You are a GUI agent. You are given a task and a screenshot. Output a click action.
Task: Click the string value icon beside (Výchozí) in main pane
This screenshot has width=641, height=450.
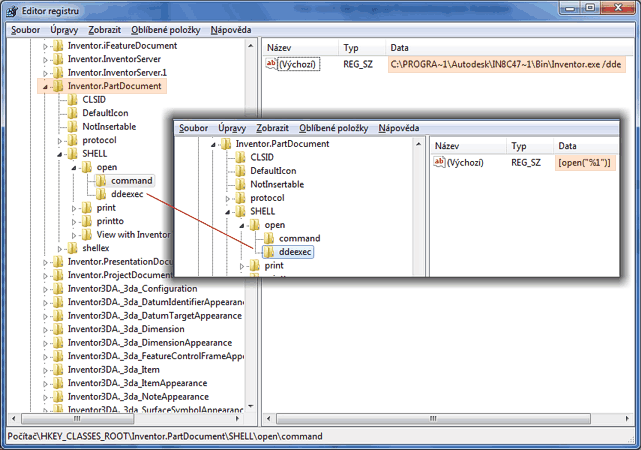click(271, 63)
